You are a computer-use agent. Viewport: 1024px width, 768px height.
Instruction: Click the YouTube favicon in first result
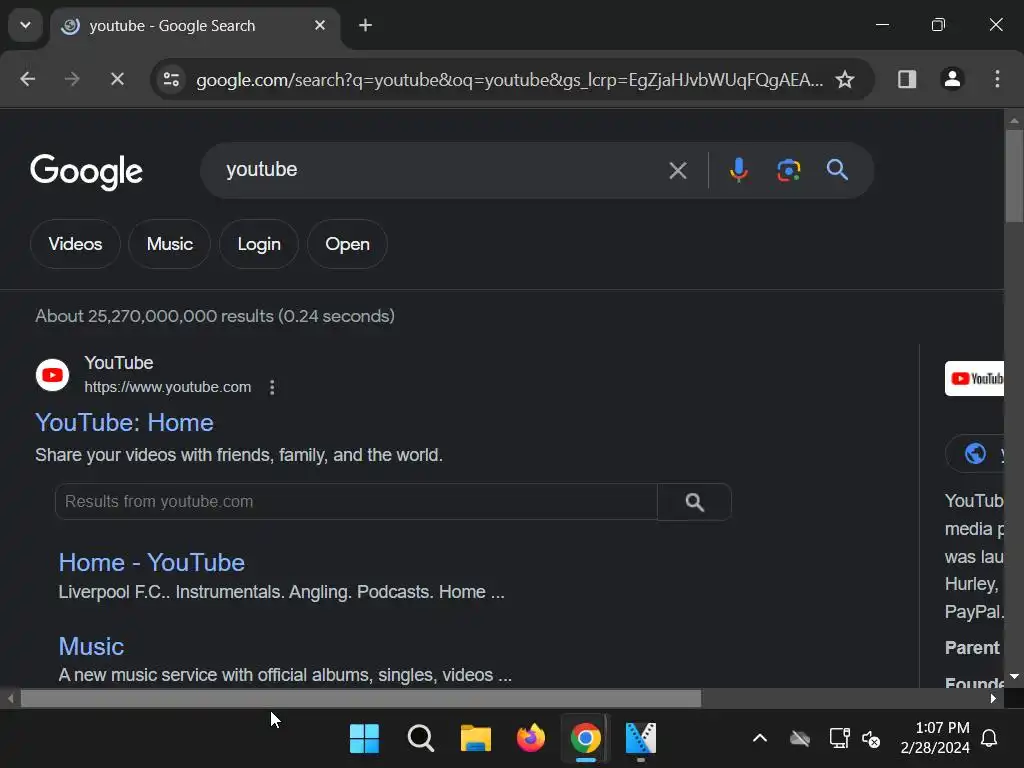pyautogui.click(x=52, y=375)
